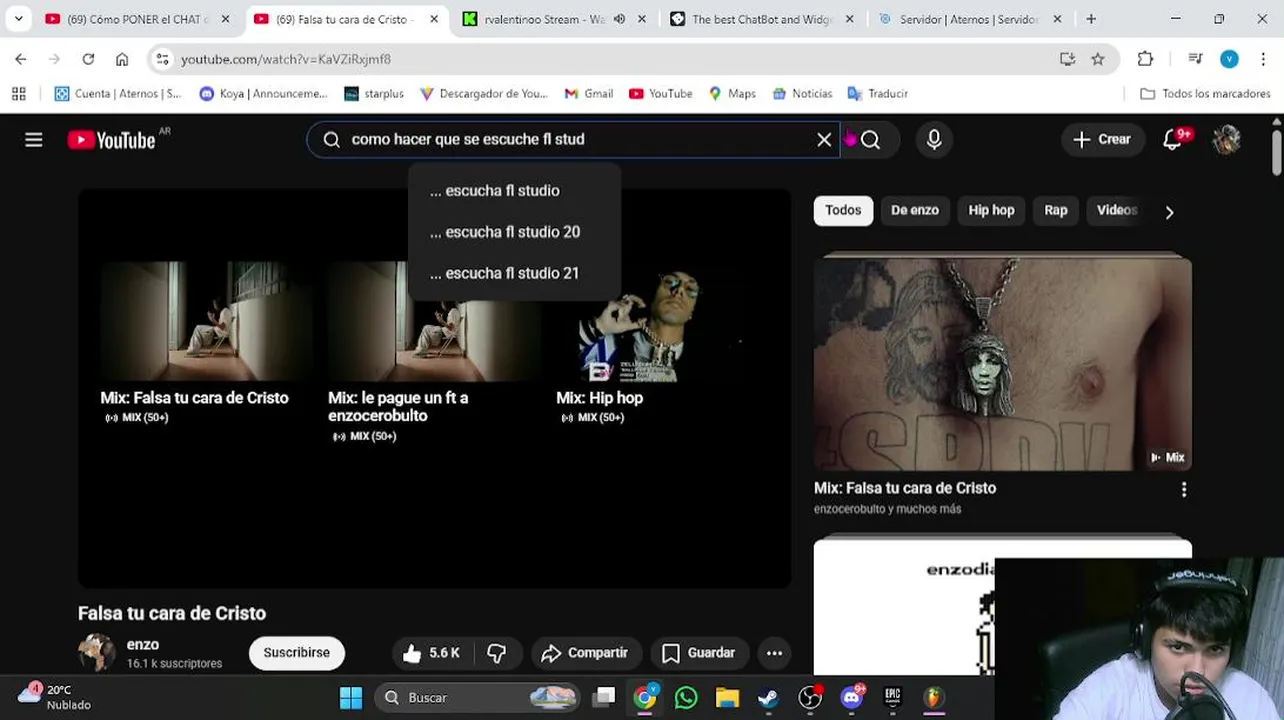Open Todos los marcadores folder

1205,93
